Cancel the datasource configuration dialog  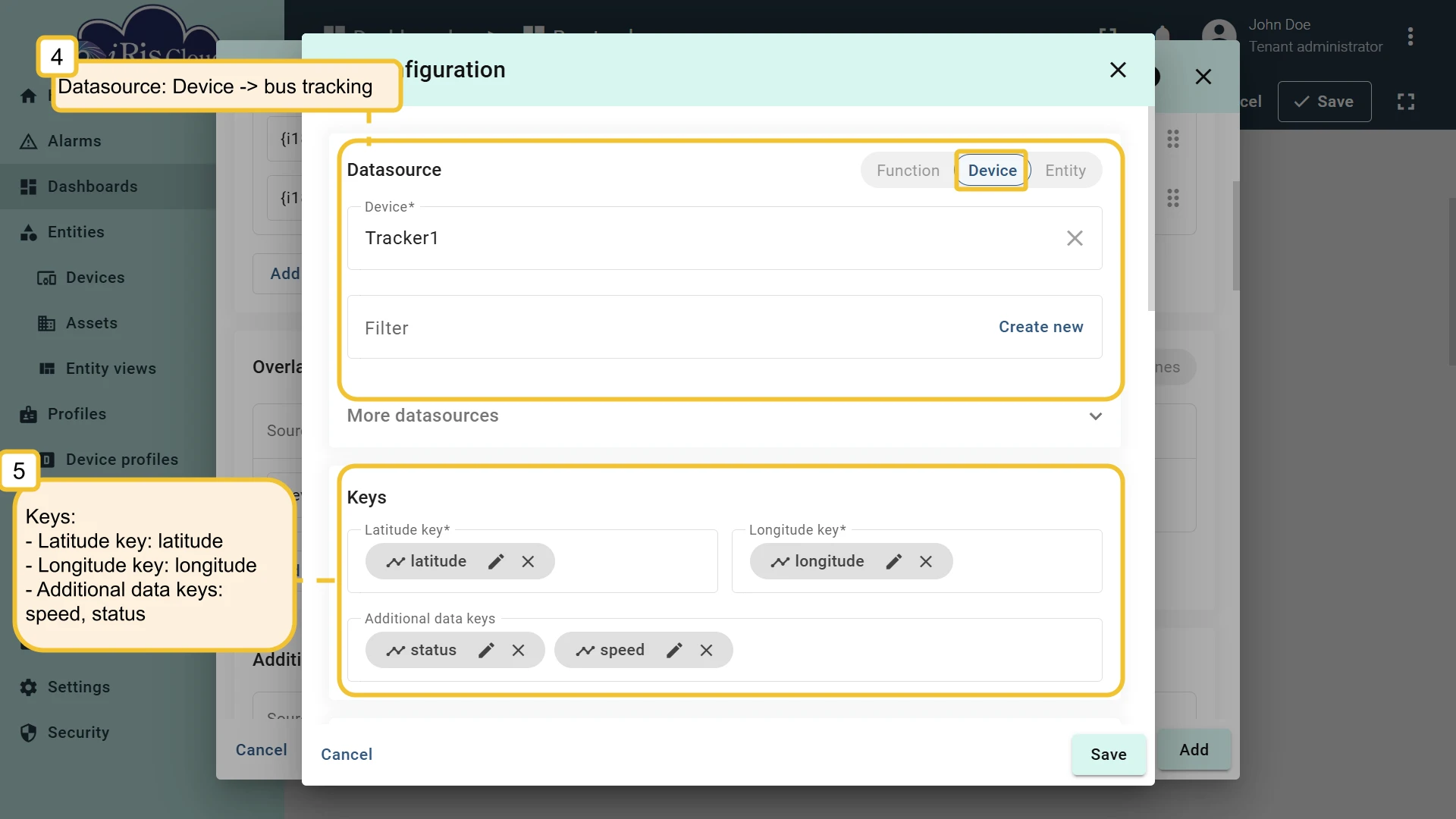point(347,755)
